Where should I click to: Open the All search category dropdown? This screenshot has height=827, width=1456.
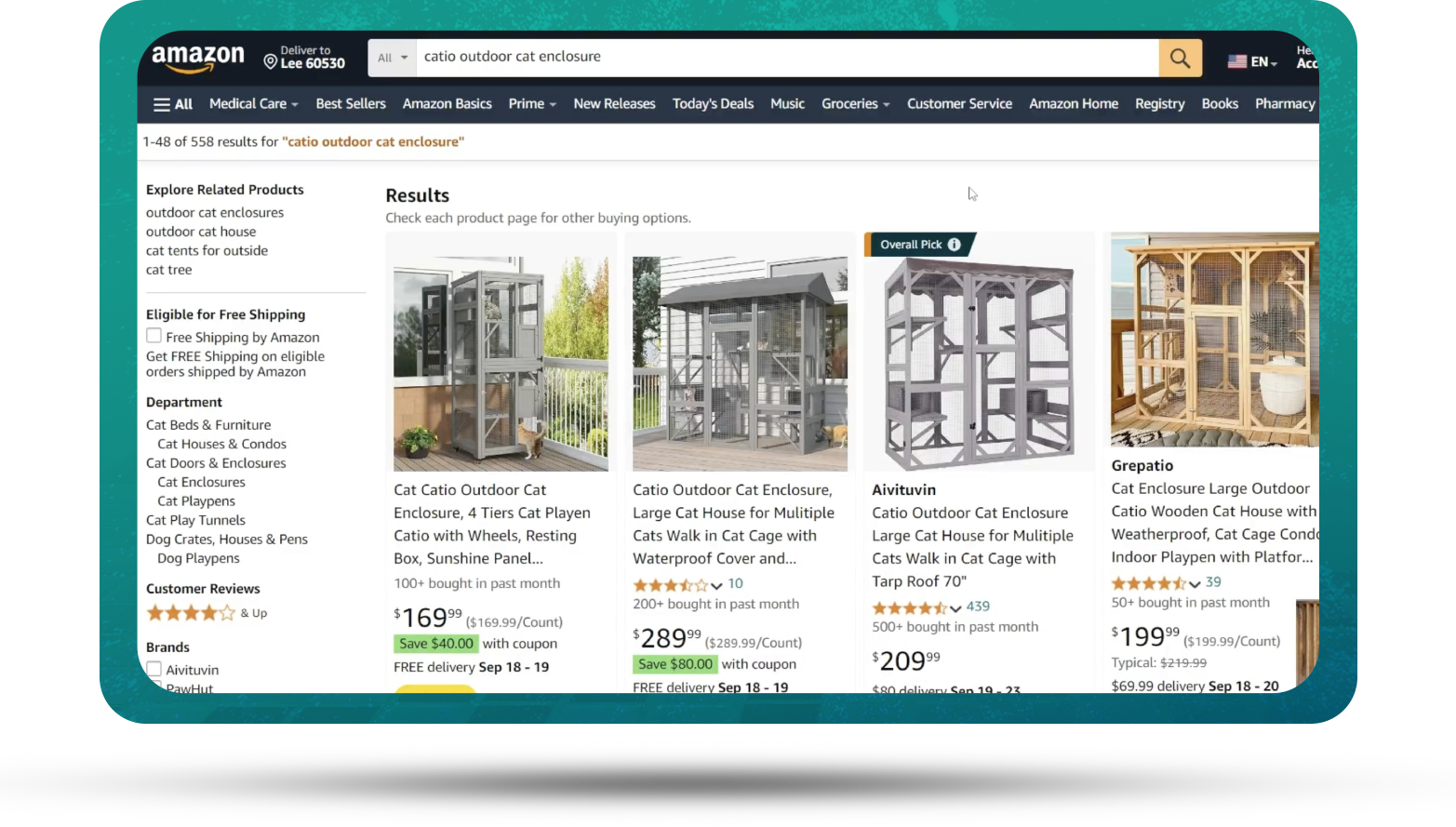(x=393, y=58)
